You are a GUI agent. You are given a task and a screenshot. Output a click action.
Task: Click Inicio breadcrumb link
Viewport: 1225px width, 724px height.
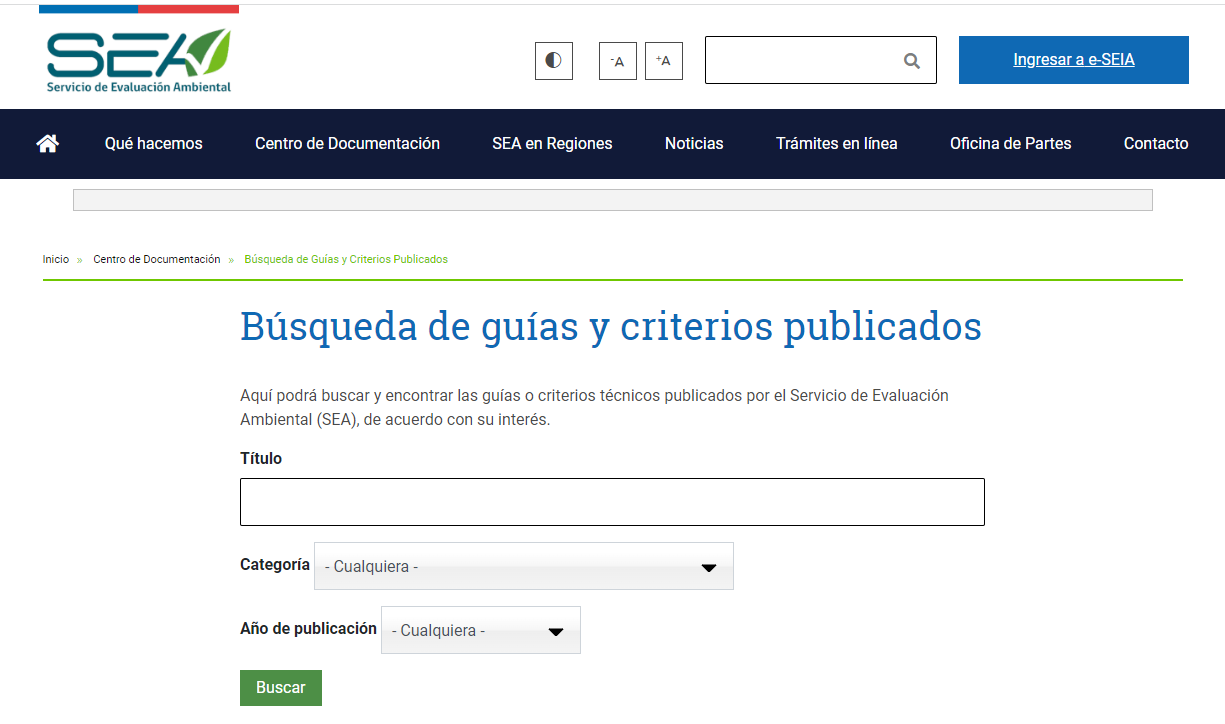[56, 259]
